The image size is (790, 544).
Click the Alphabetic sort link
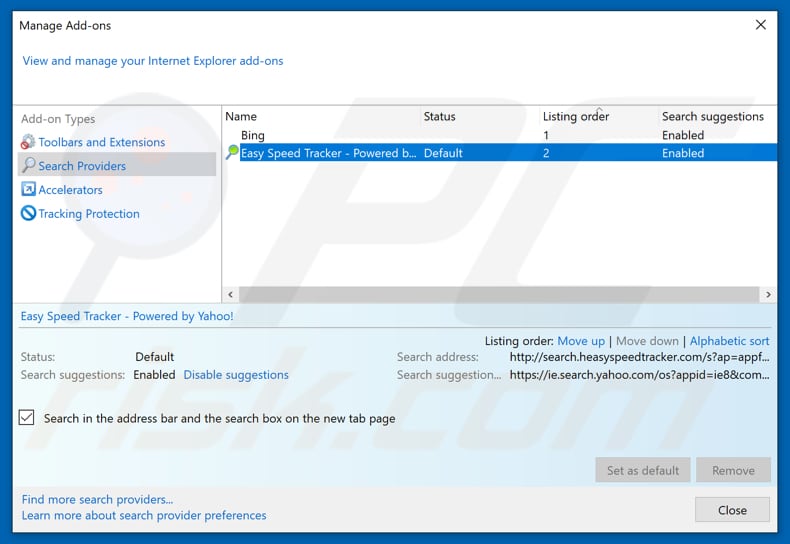tap(729, 341)
